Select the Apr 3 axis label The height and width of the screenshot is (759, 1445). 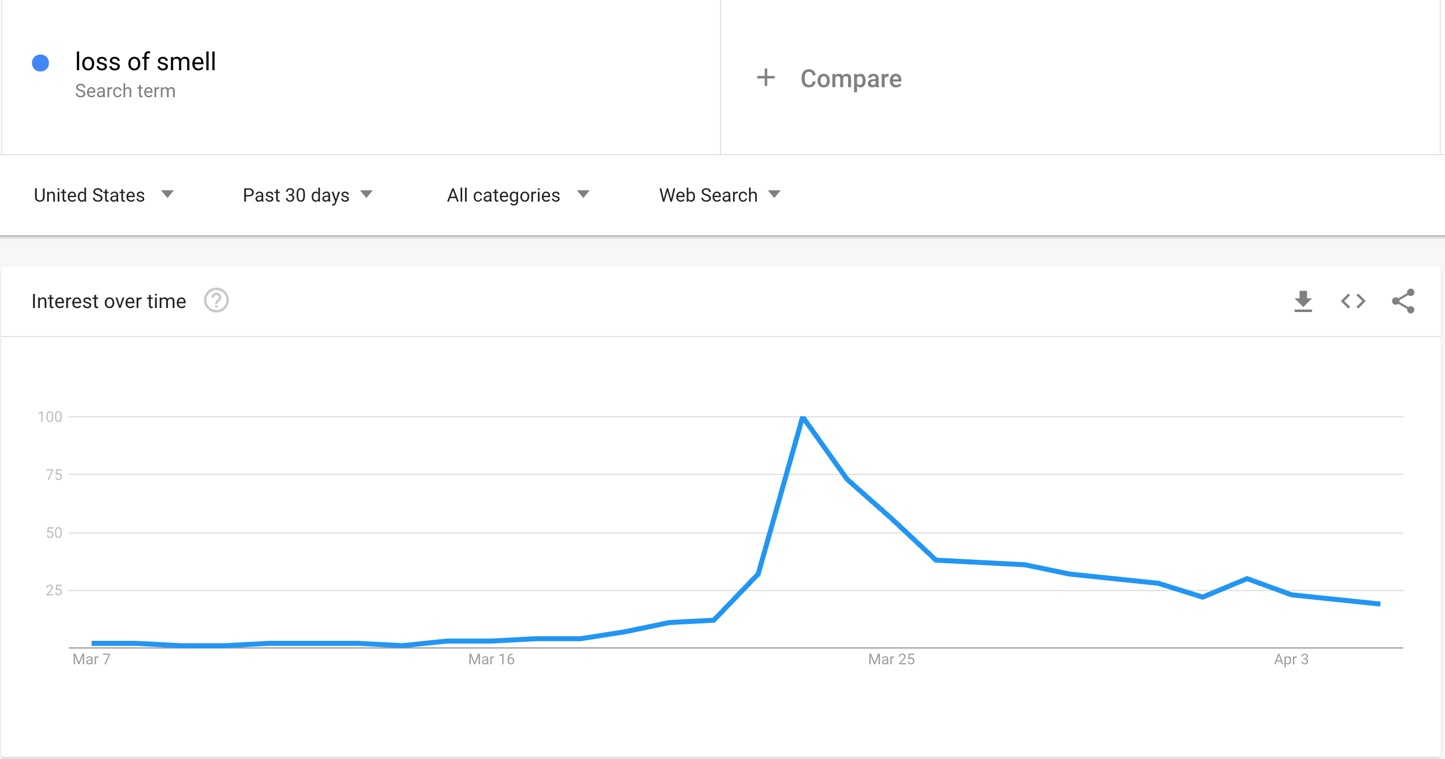(x=1291, y=659)
